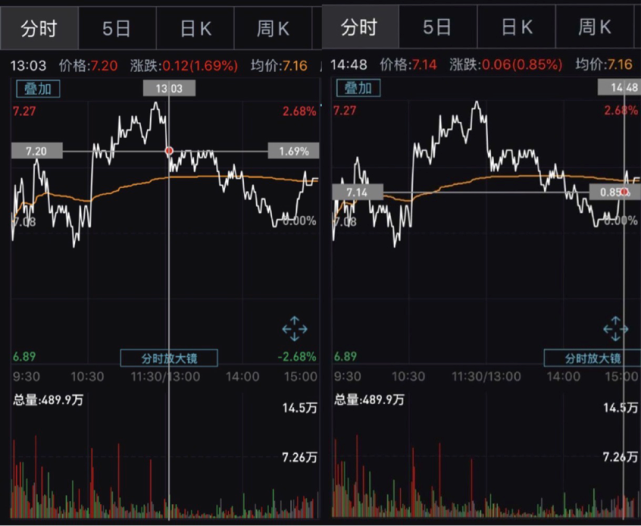The width and height of the screenshot is (641, 526).
Task: Click the red crosshair dot at 13:03
Action: pos(169,151)
